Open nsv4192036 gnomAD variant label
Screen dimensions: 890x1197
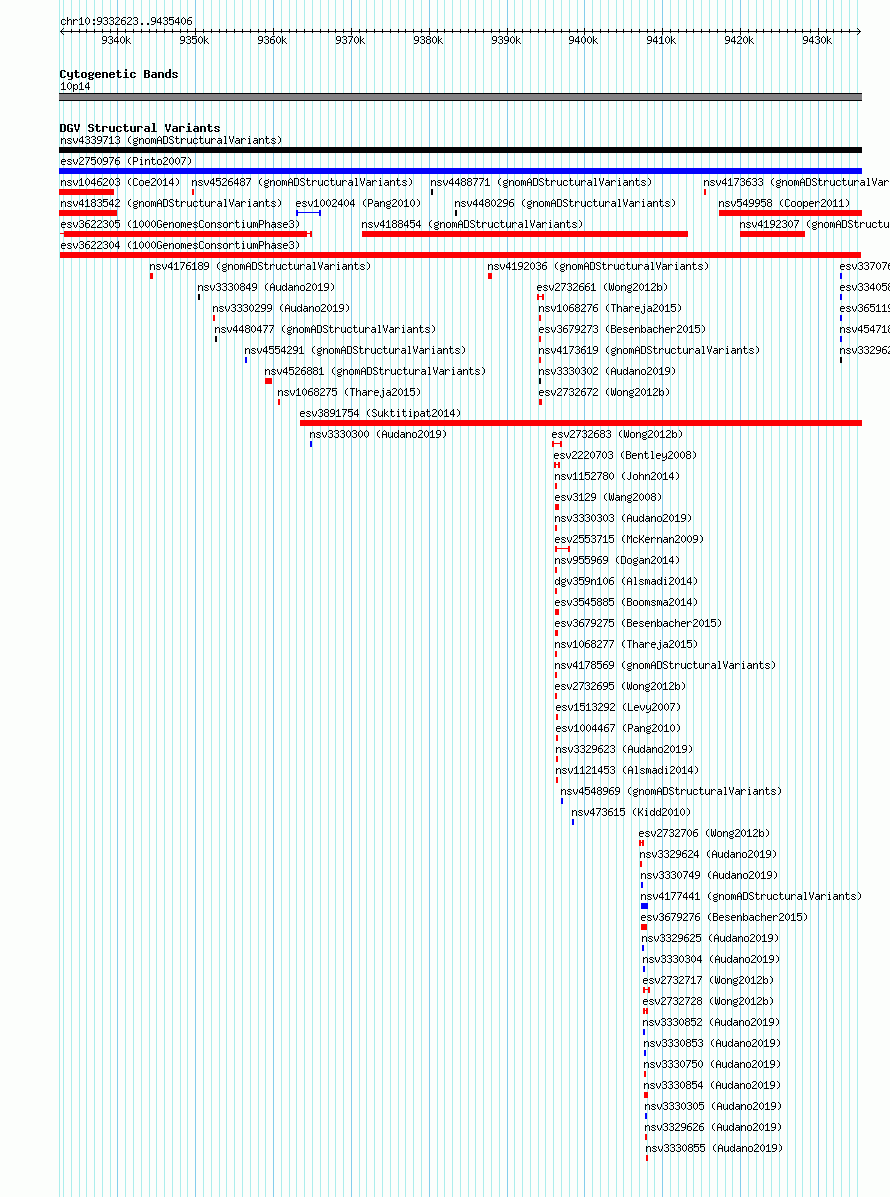(598, 266)
